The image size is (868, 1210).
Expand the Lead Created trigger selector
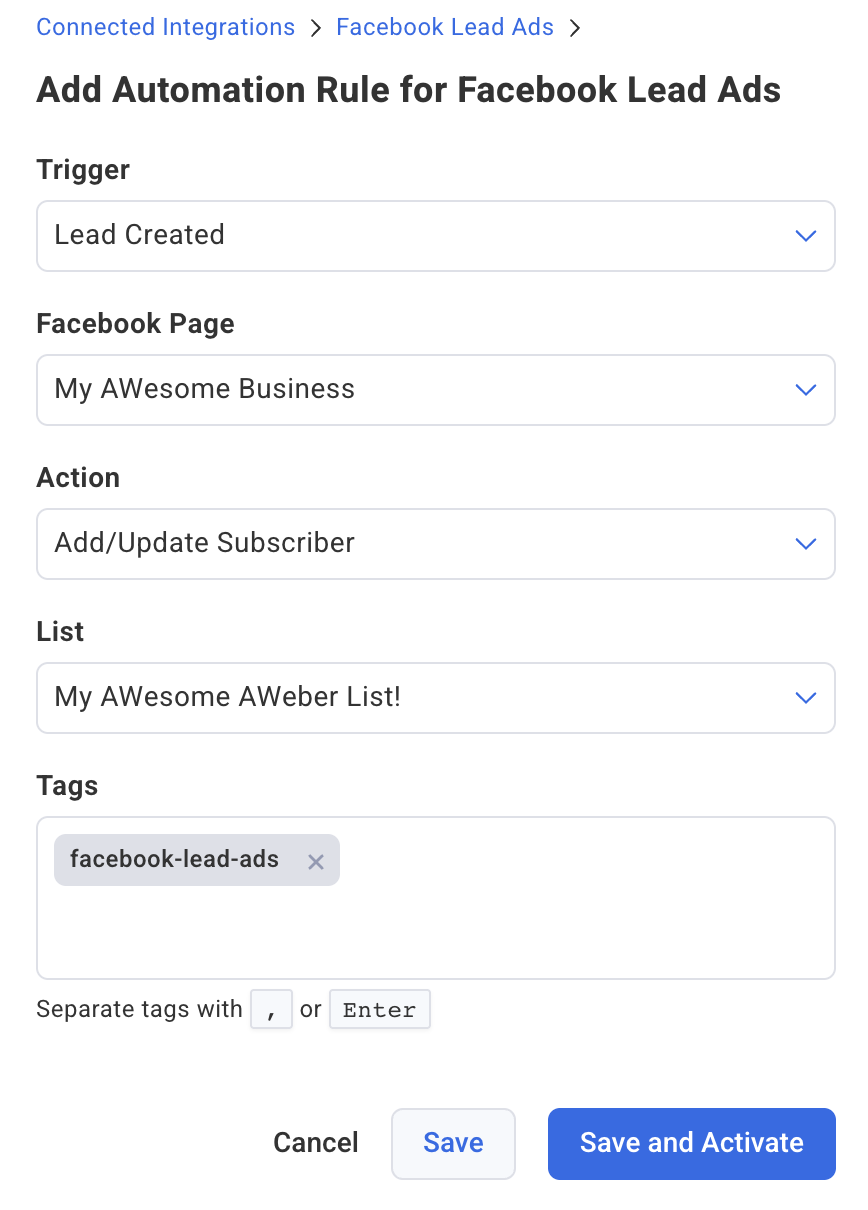tap(435, 236)
